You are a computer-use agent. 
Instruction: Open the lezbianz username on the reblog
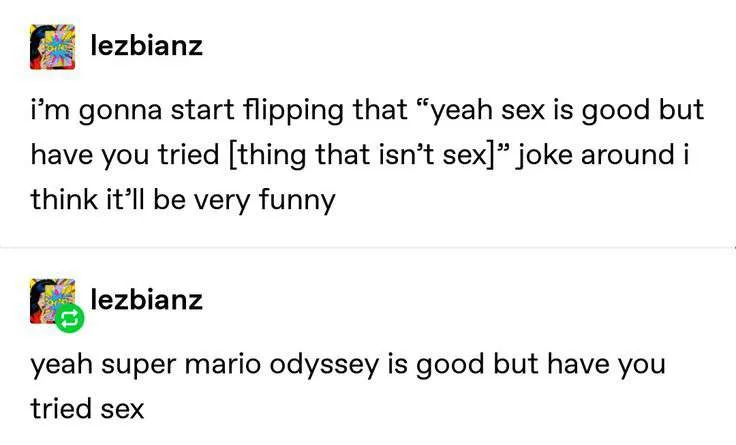pyautogui.click(x=146, y=299)
